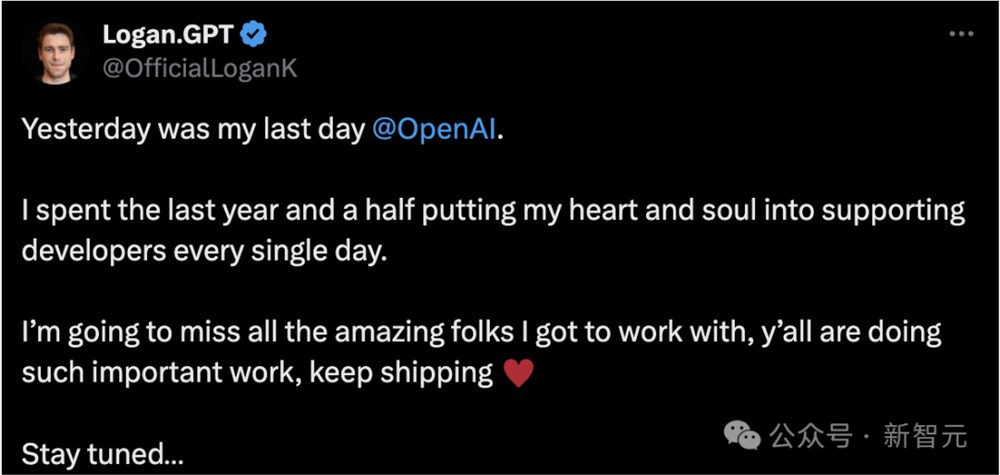
Task: Open the @OpenAI mention link
Action: pos(433,132)
